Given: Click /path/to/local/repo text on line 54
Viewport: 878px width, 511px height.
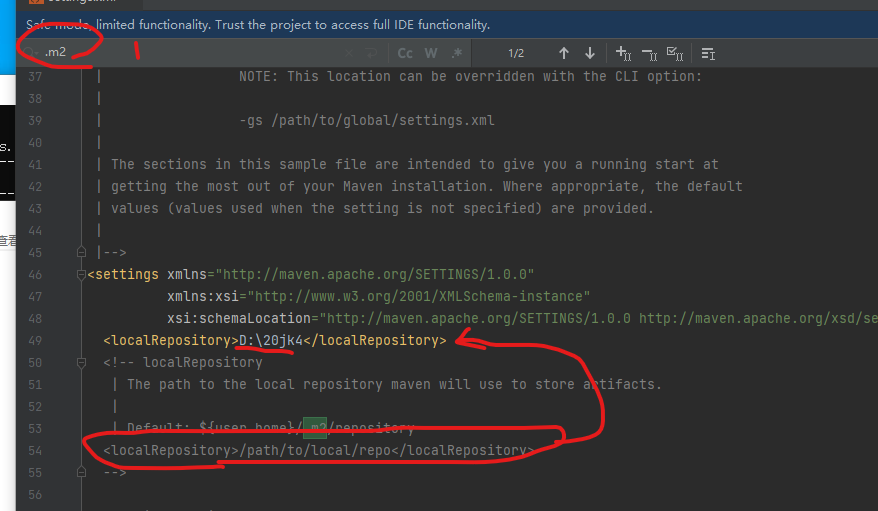Looking at the screenshot, I should tap(315, 451).
